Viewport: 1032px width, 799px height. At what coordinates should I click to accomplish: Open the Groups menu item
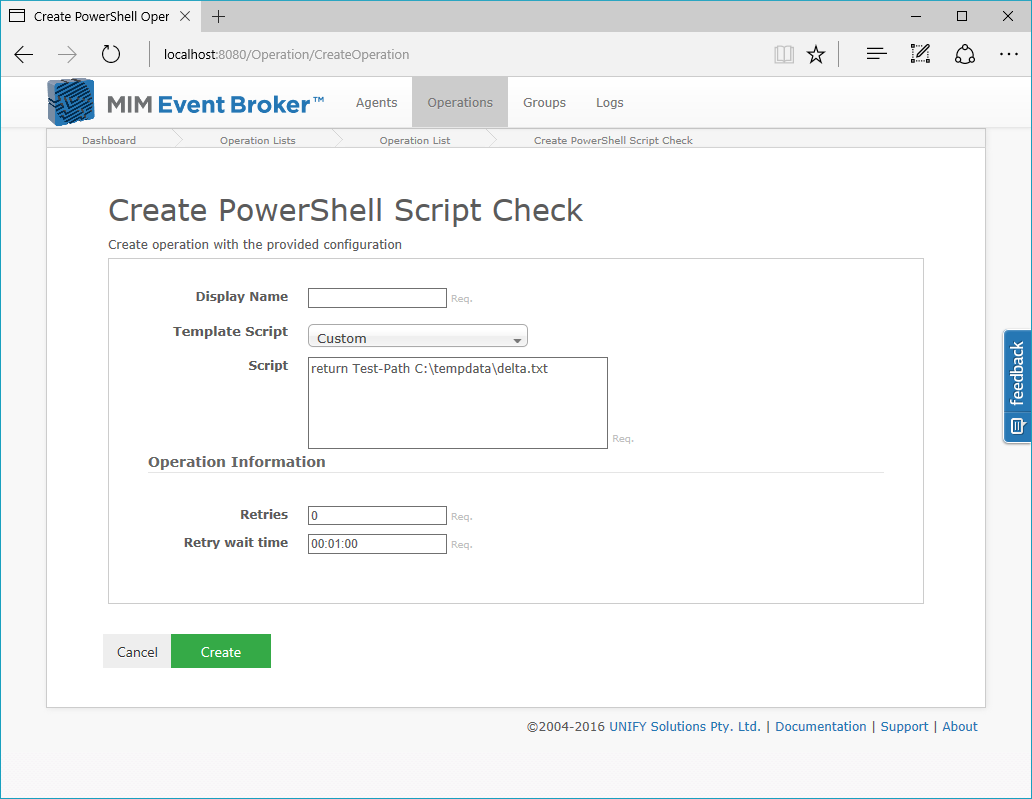(544, 103)
